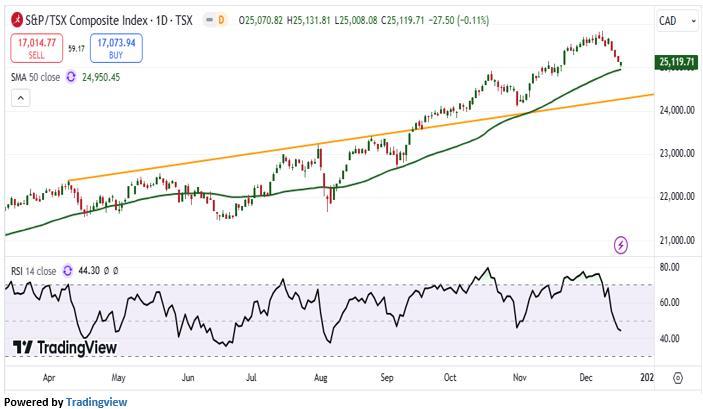
Task: Click the blue BUY 17,073.94 button
Action: (x=116, y=48)
